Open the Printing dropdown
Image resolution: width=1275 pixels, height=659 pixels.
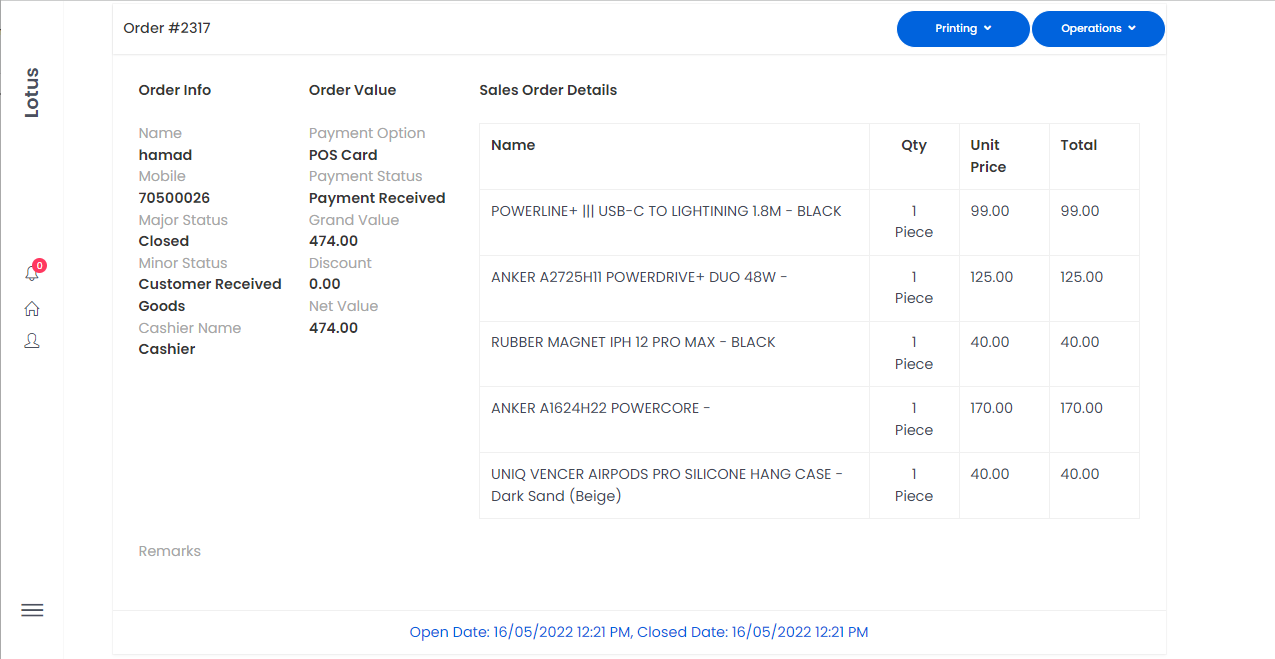963,29
